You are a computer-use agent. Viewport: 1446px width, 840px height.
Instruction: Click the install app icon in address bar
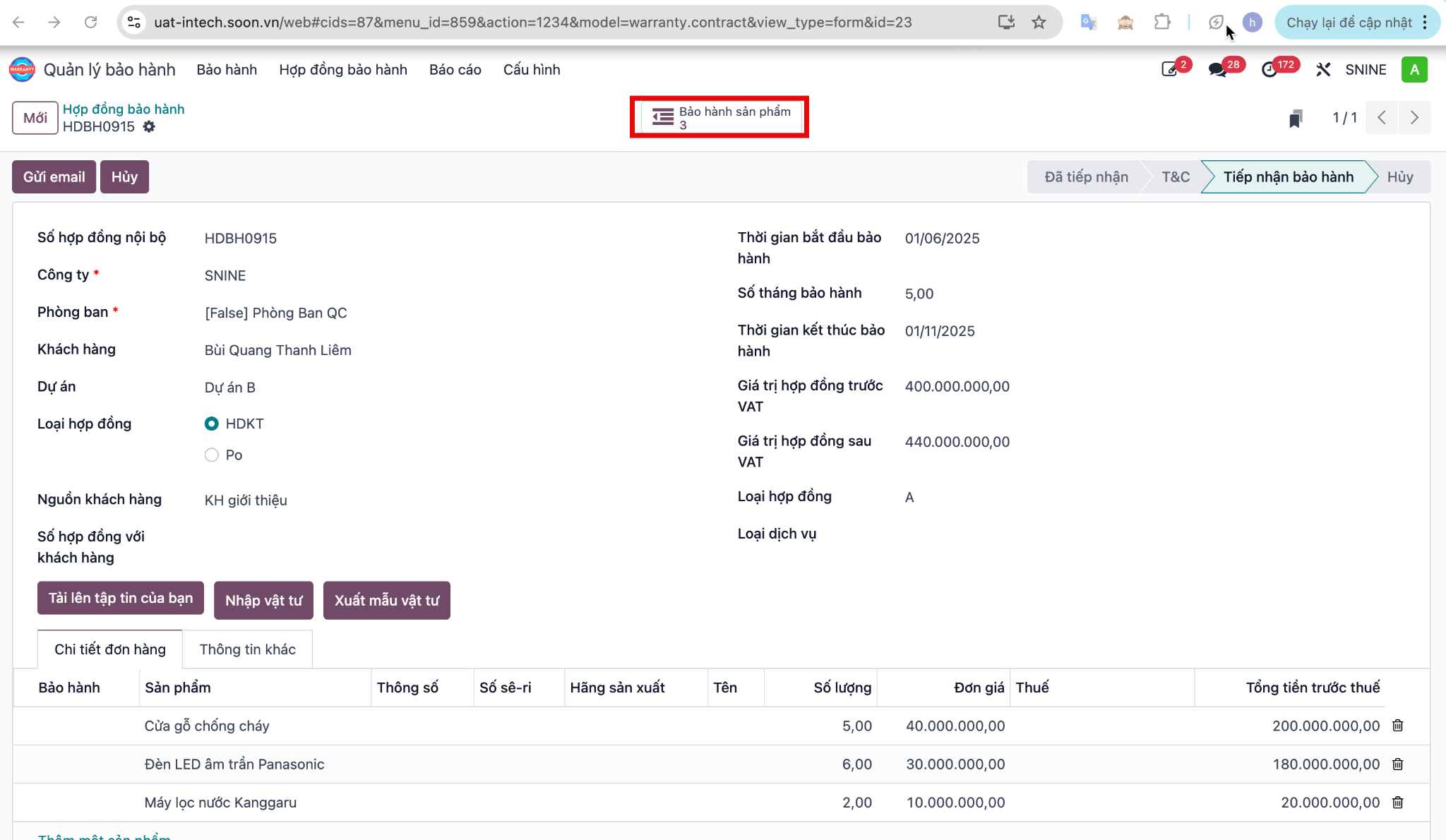pyautogui.click(x=1006, y=22)
